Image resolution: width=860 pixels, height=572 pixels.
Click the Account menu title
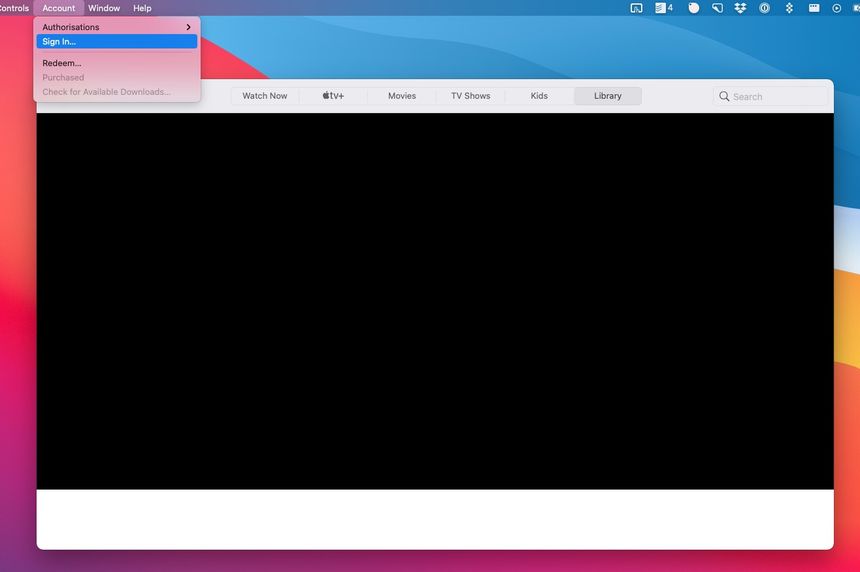[x=58, y=8]
